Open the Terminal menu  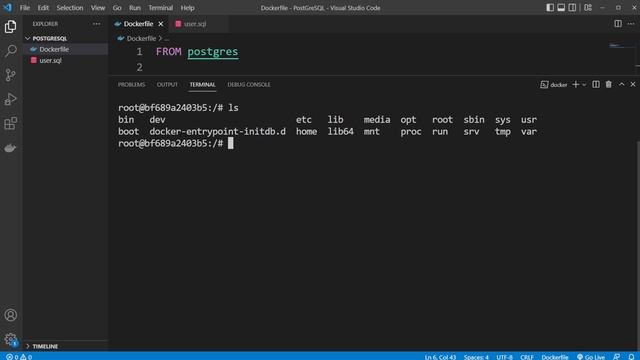click(x=160, y=8)
